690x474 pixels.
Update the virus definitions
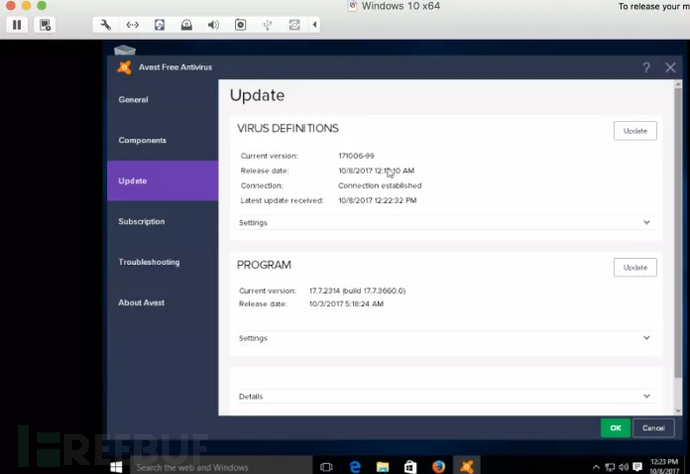(635, 131)
